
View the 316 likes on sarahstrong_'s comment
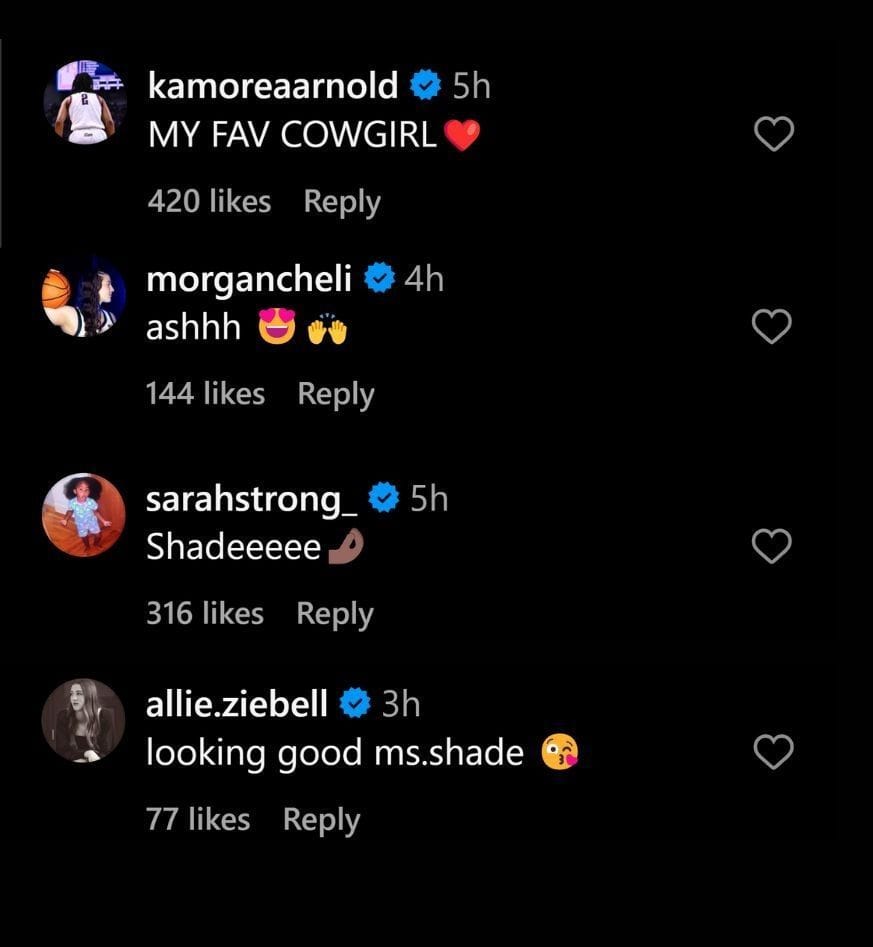(x=205, y=613)
